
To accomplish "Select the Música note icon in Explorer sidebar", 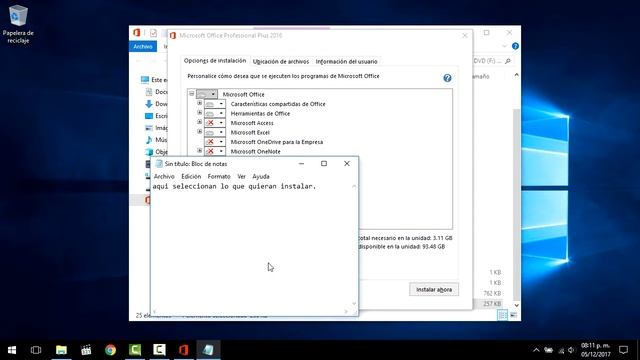I will pyautogui.click(x=149, y=140).
